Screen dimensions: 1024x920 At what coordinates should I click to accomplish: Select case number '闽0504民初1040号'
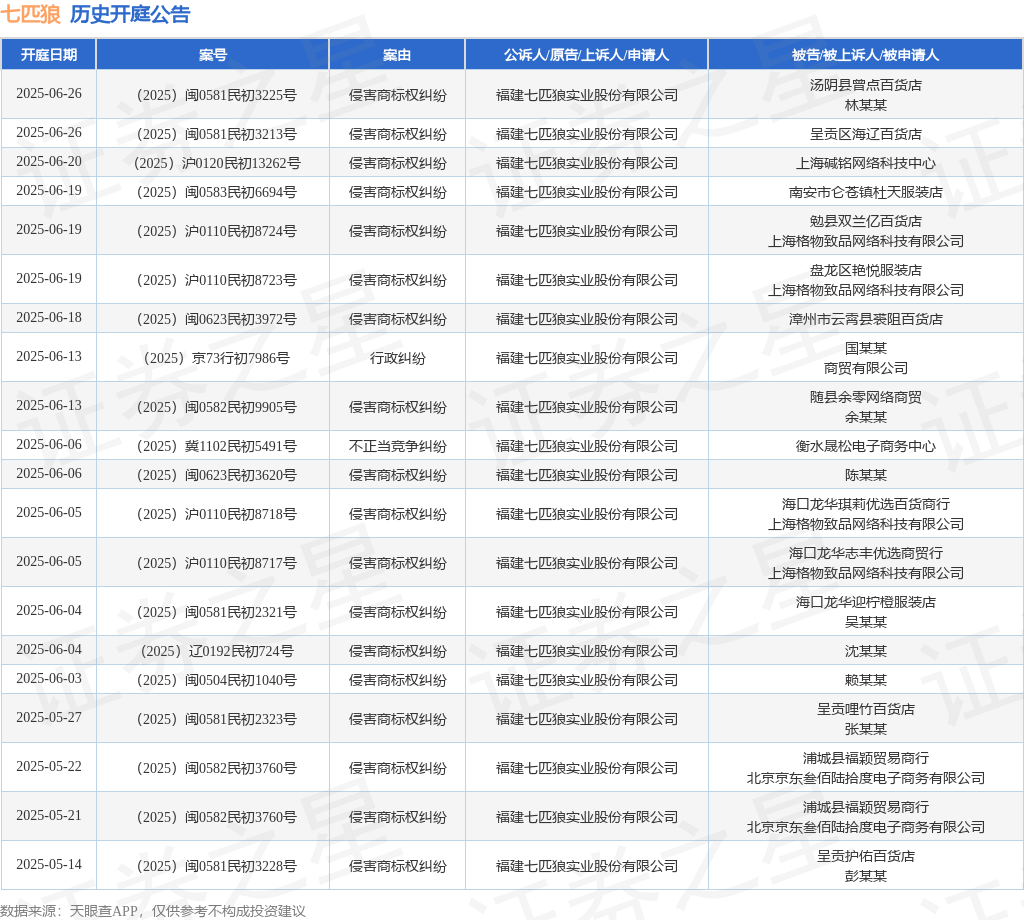pyautogui.click(x=240, y=680)
